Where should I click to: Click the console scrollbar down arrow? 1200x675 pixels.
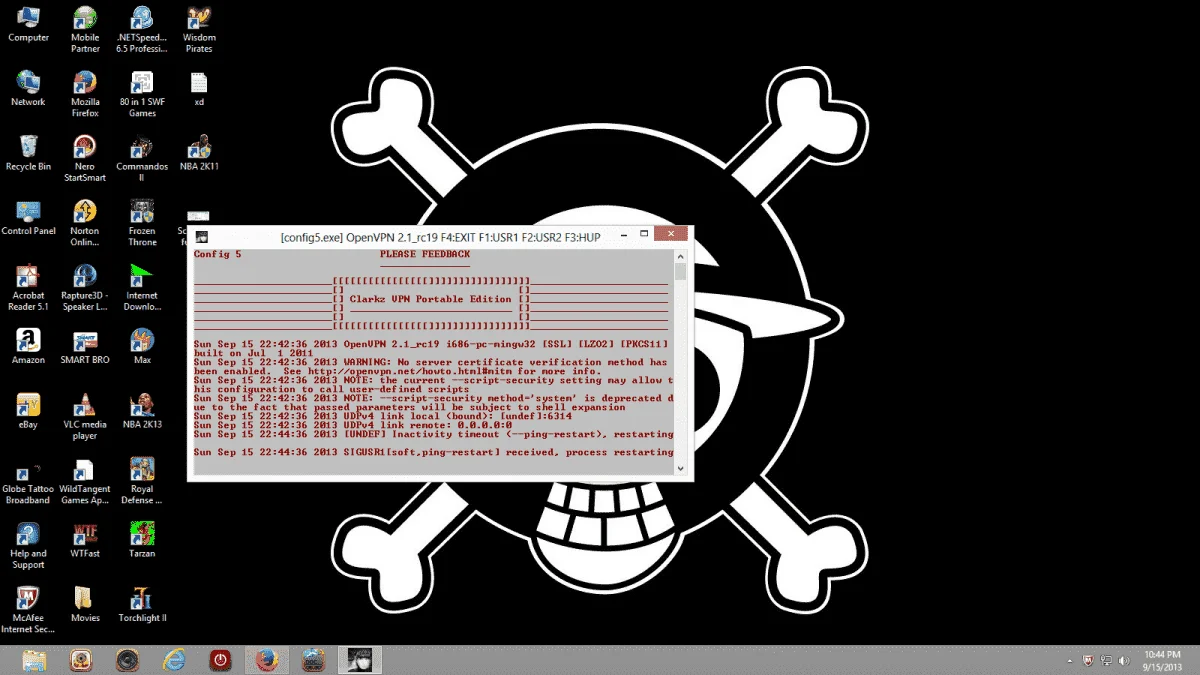pyautogui.click(x=680, y=467)
